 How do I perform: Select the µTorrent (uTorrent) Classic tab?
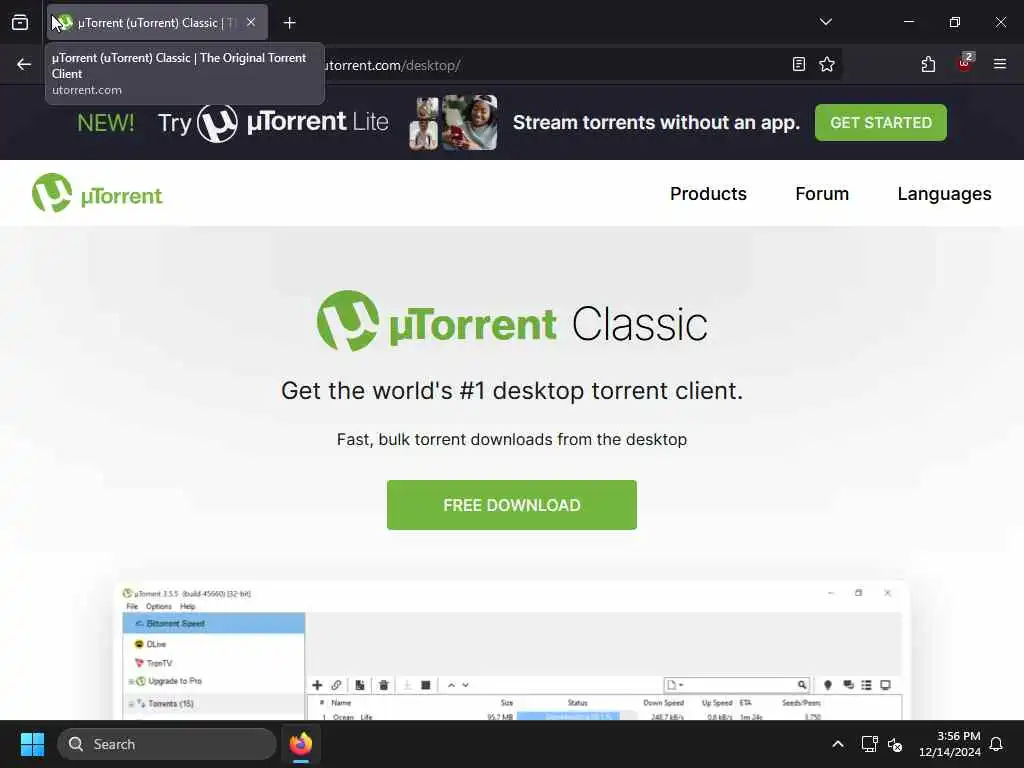click(157, 23)
